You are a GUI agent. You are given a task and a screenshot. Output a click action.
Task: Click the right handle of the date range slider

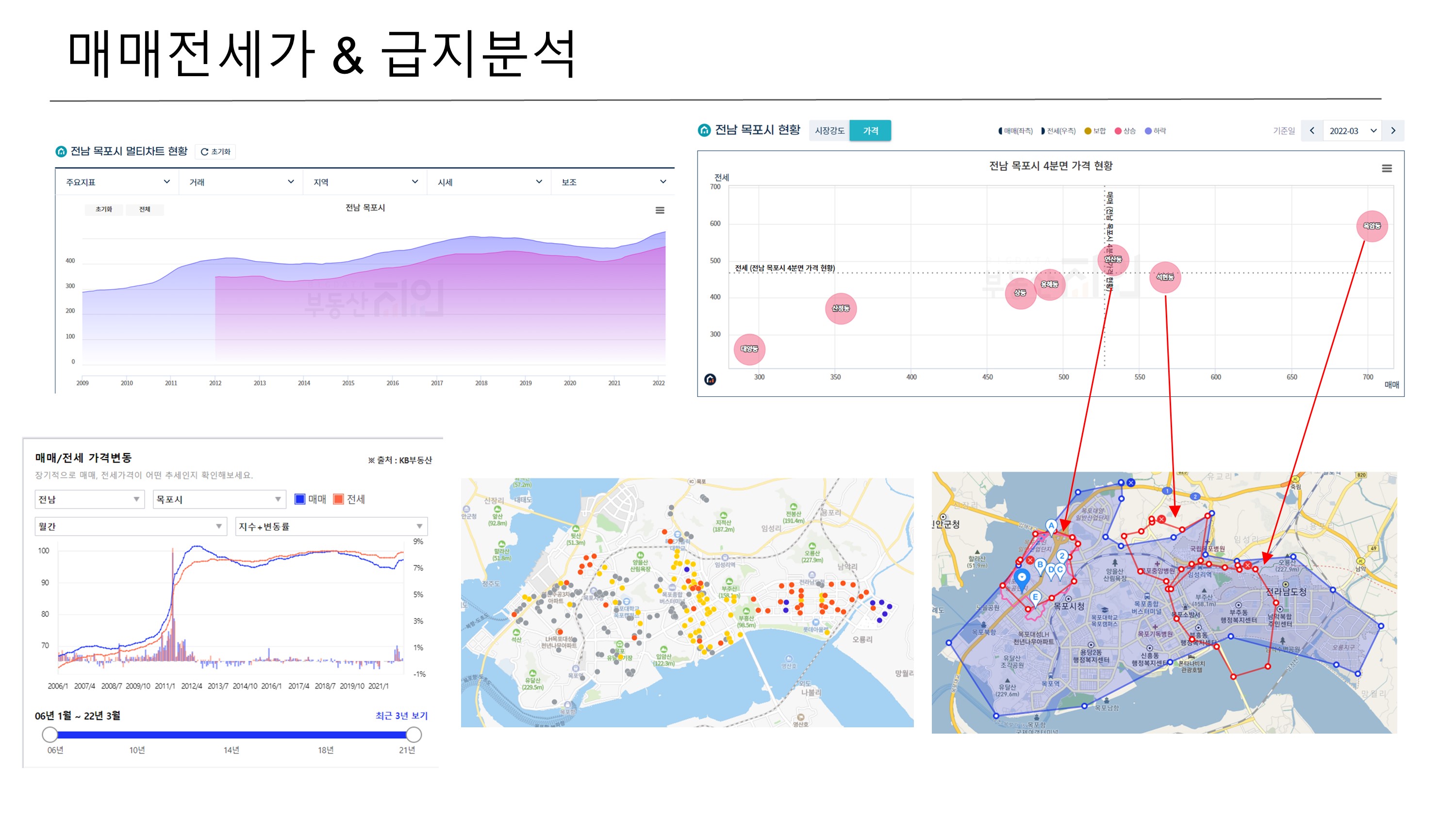coord(414,734)
